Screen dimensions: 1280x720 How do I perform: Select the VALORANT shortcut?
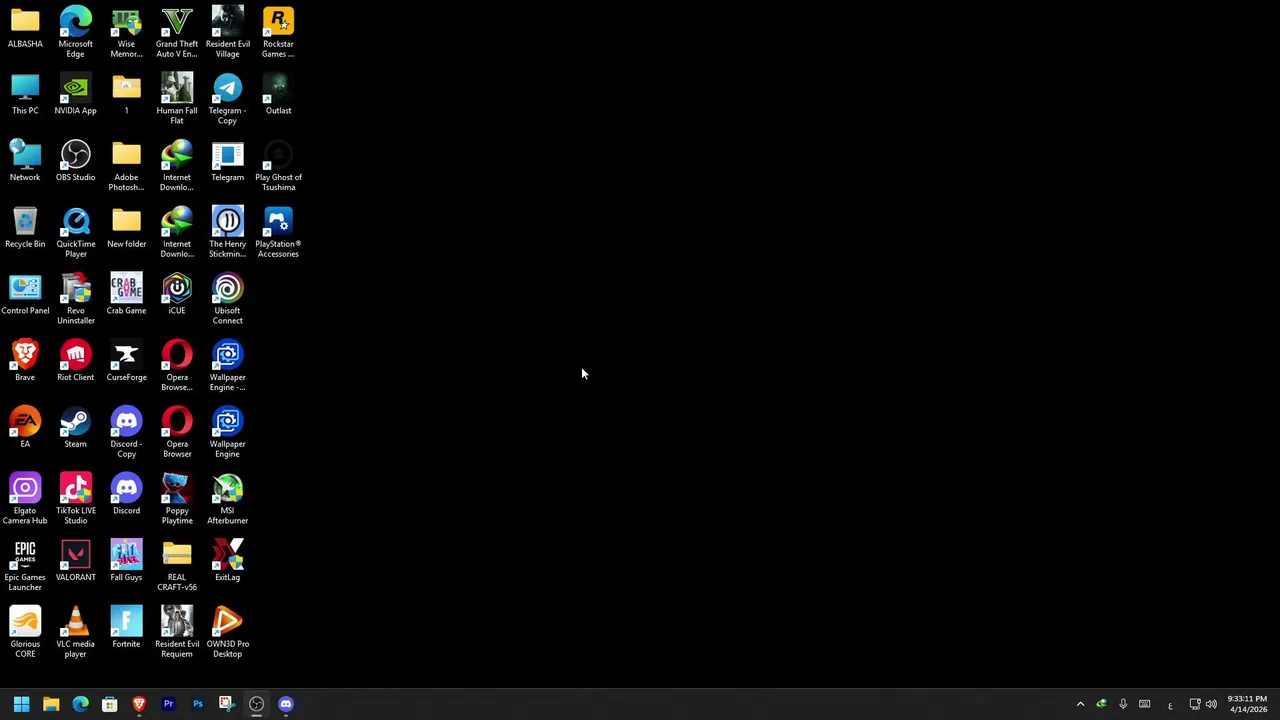[x=76, y=561]
